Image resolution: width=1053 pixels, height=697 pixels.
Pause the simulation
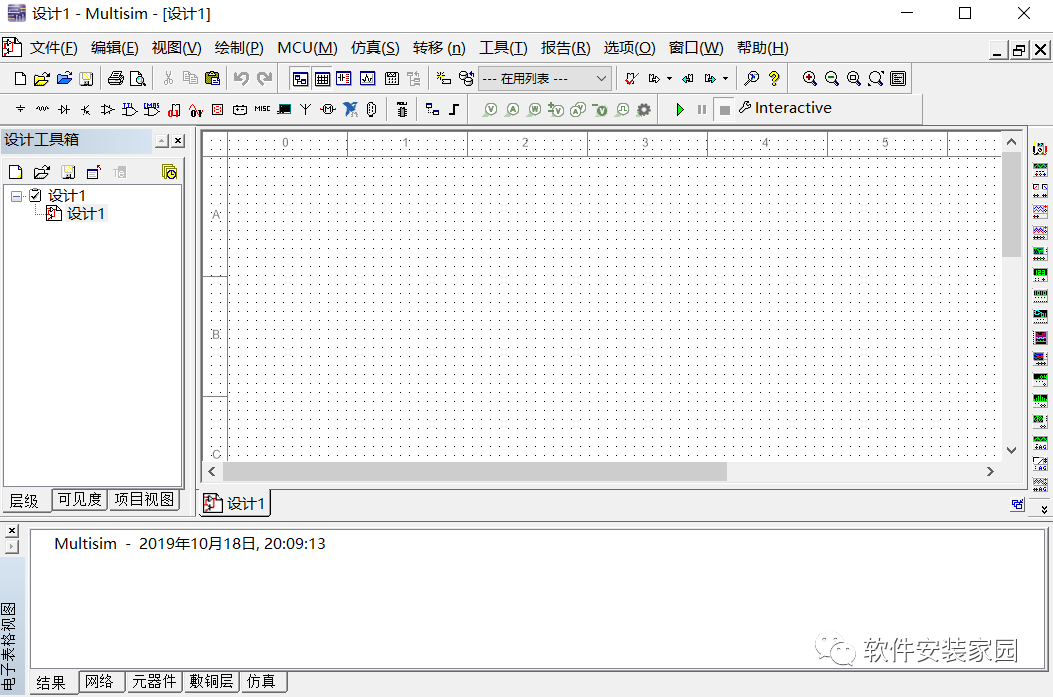point(701,108)
